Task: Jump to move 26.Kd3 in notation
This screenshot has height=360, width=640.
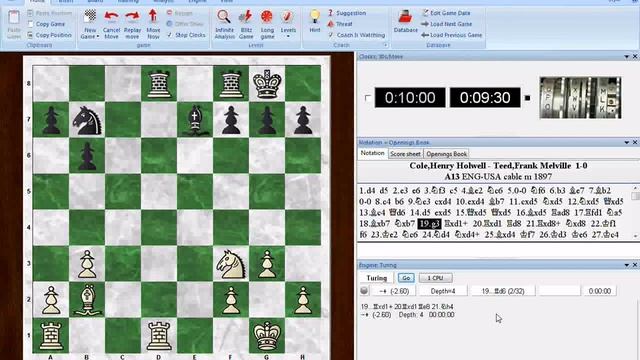Action: click(x=553, y=235)
